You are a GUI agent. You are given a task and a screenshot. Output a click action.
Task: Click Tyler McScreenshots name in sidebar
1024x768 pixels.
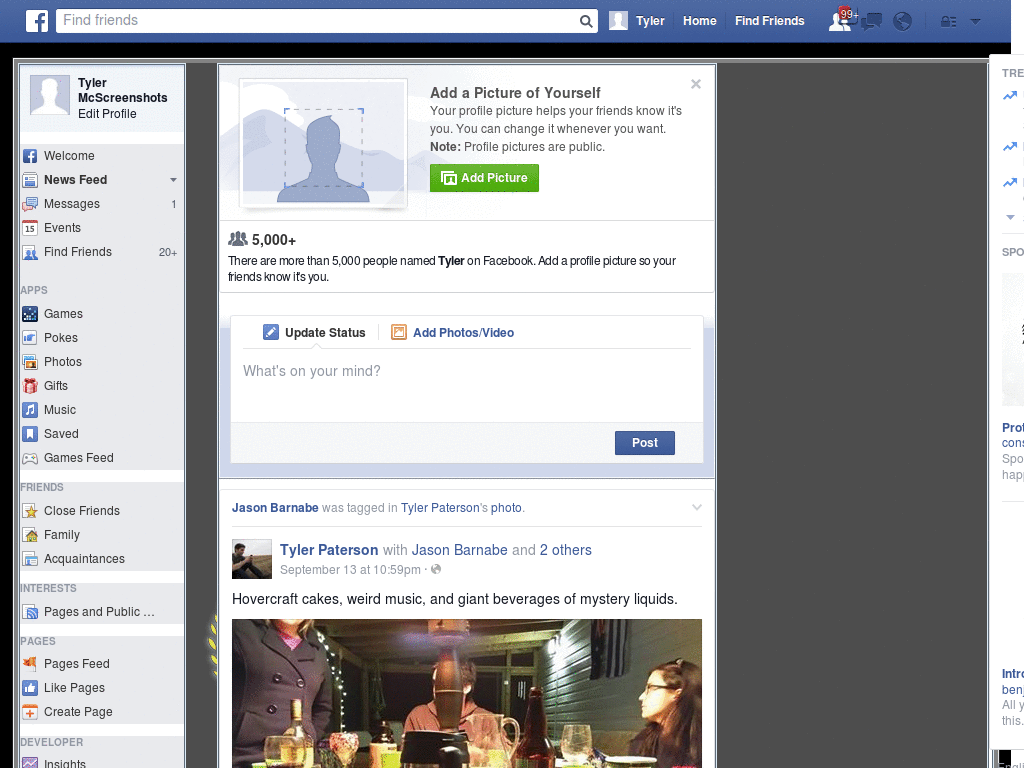tap(123, 90)
